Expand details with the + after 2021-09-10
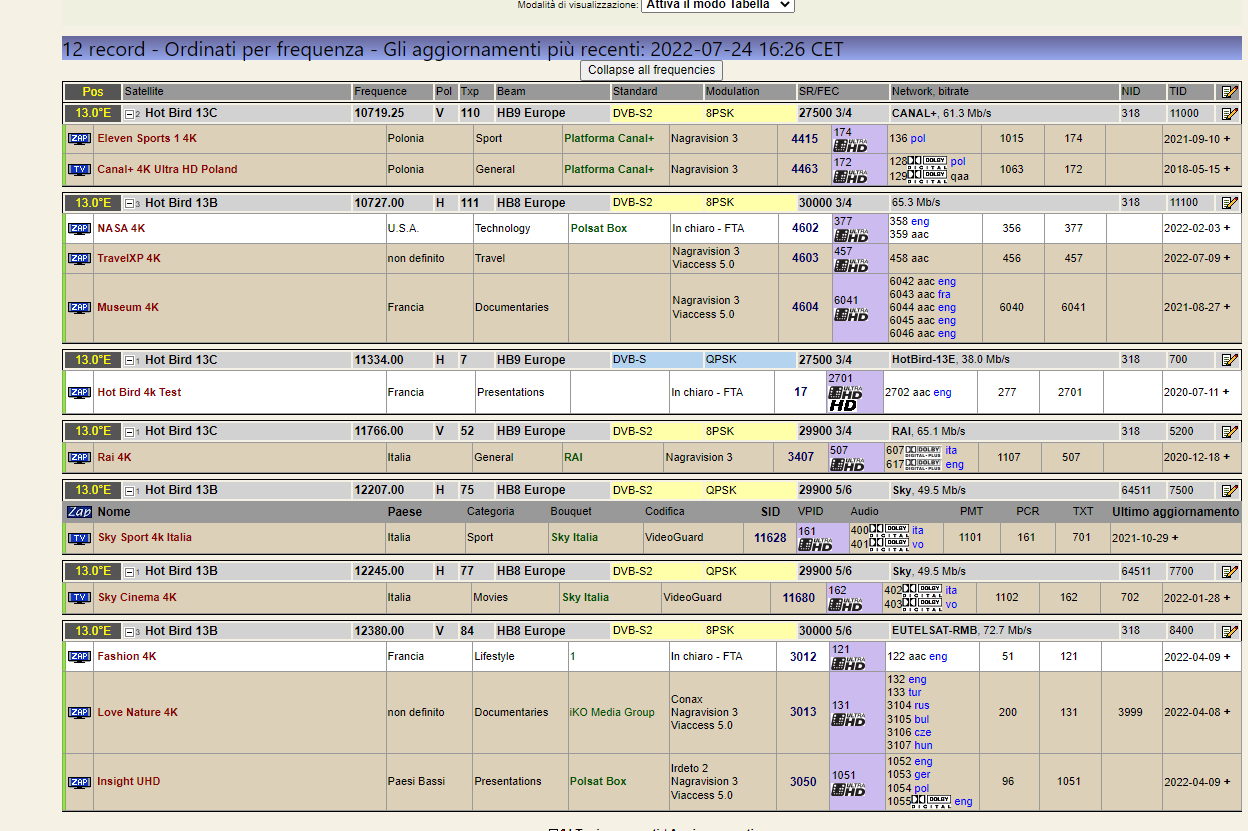 tap(1227, 139)
